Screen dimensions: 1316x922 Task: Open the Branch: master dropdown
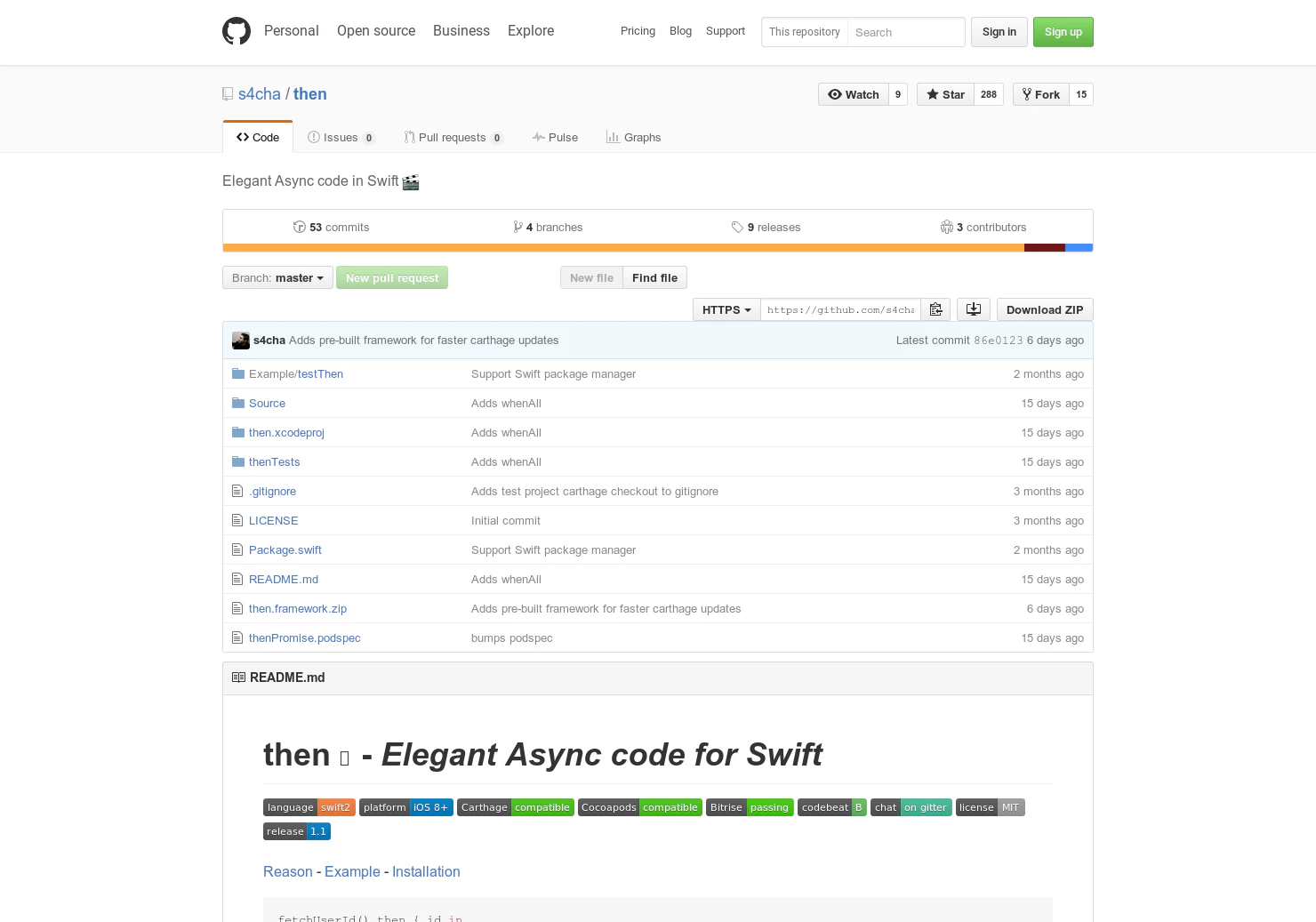[x=277, y=277]
